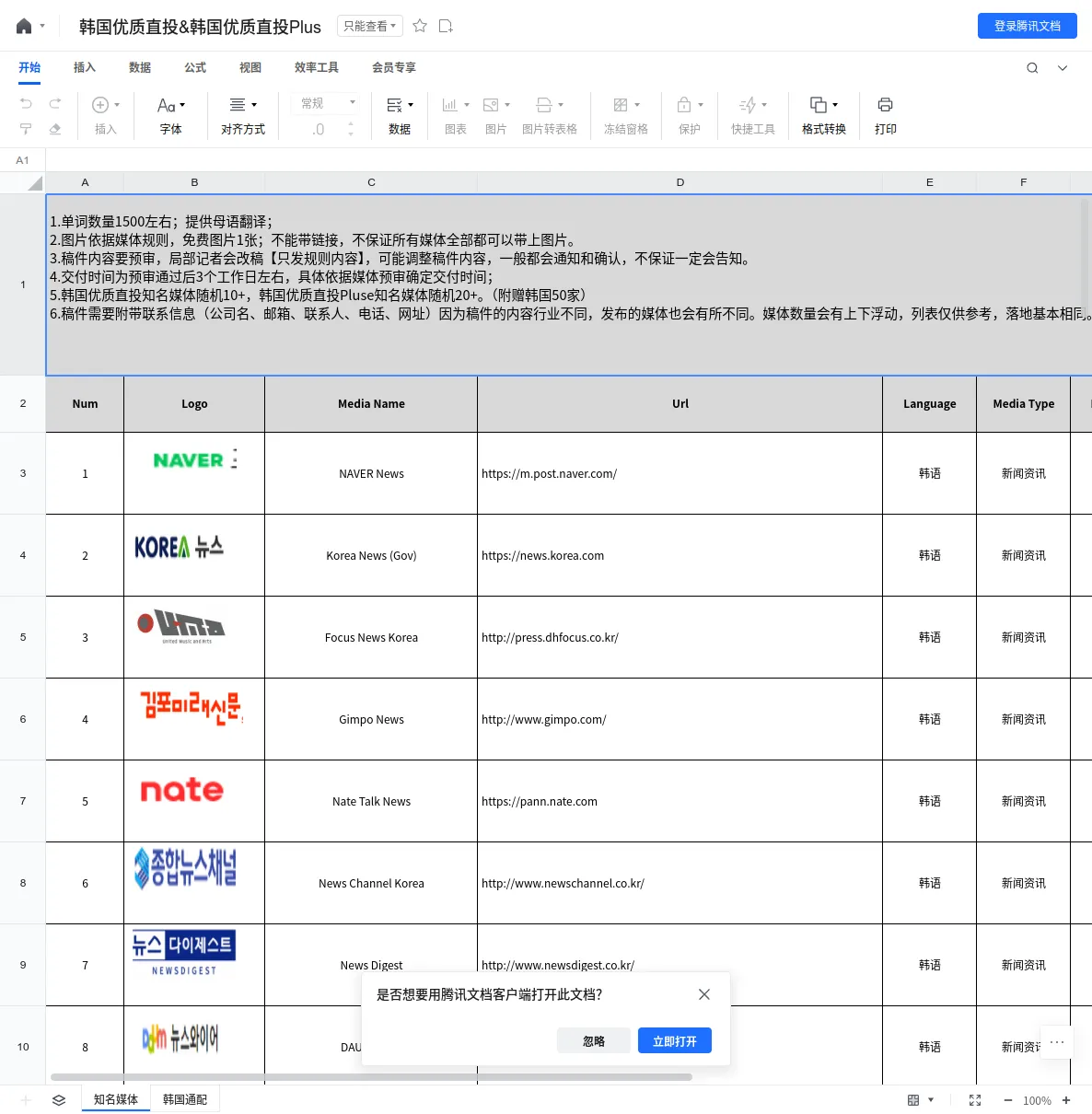Switch to the 开始 tab
The height and width of the screenshot is (1114, 1092).
pos(29,67)
